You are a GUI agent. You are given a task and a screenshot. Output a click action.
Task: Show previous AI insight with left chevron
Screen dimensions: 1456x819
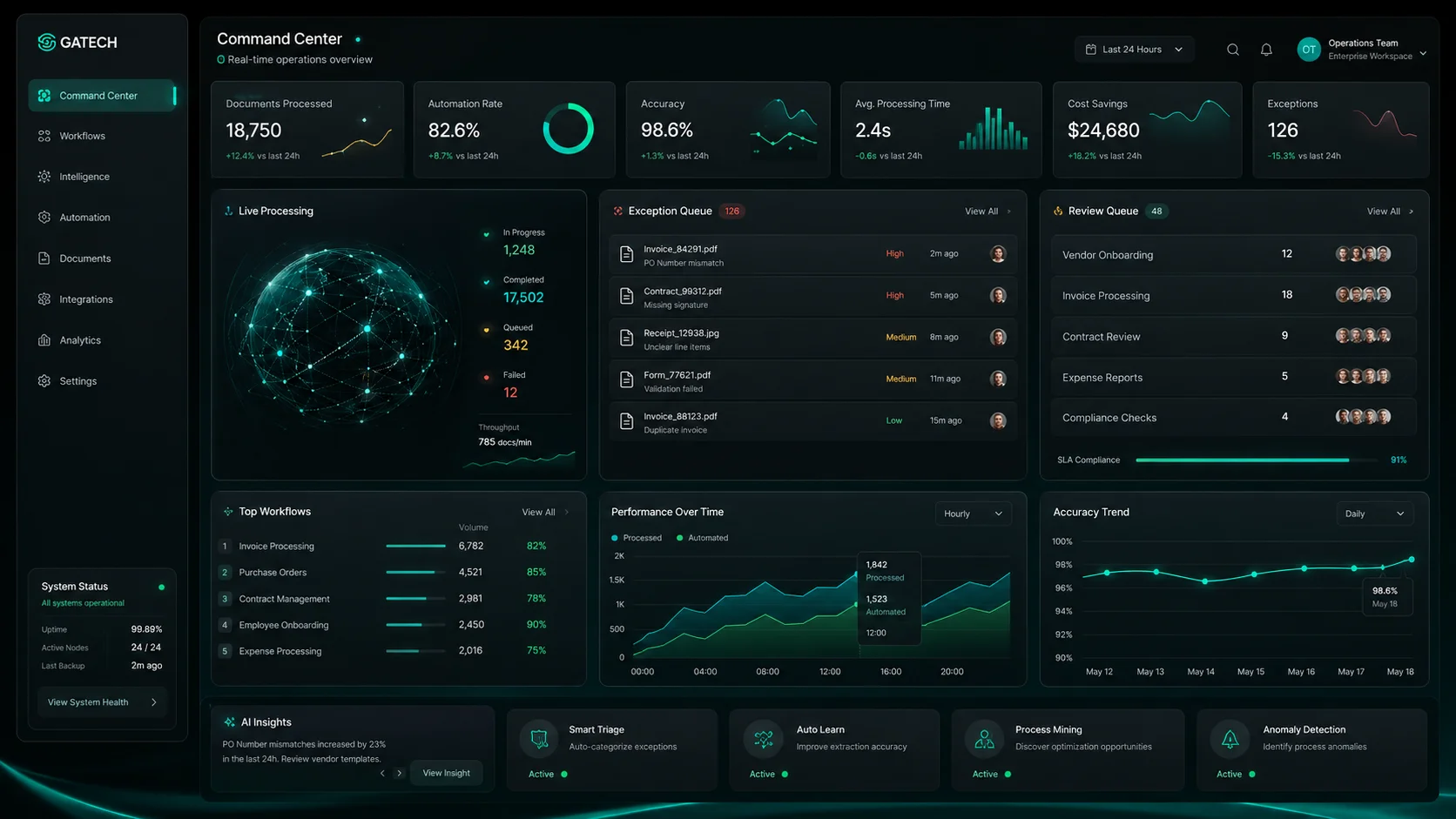point(382,773)
